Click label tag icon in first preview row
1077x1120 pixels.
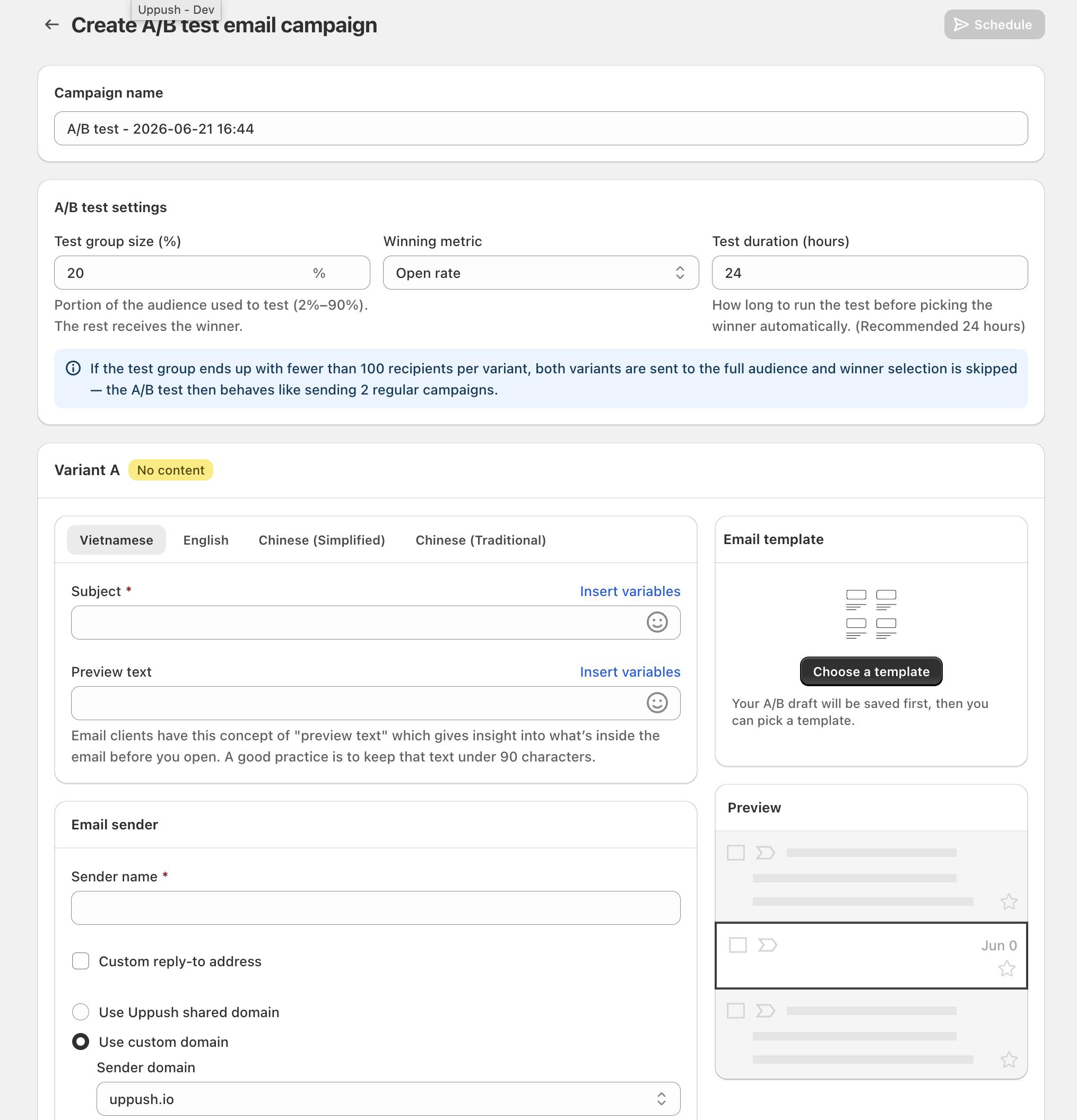pos(766,853)
